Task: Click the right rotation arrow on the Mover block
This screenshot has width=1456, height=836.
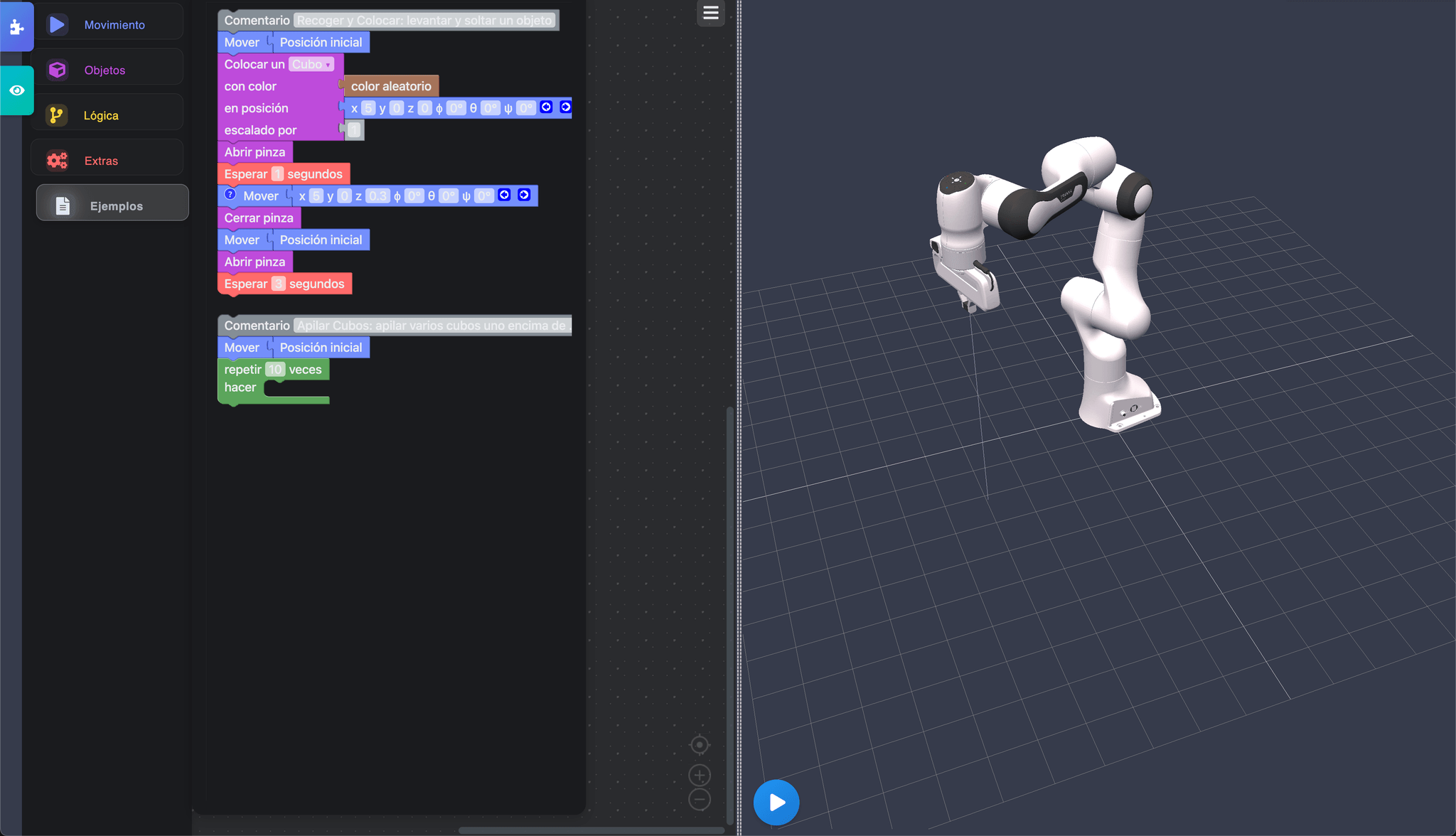Action: click(x=525, y=194)
